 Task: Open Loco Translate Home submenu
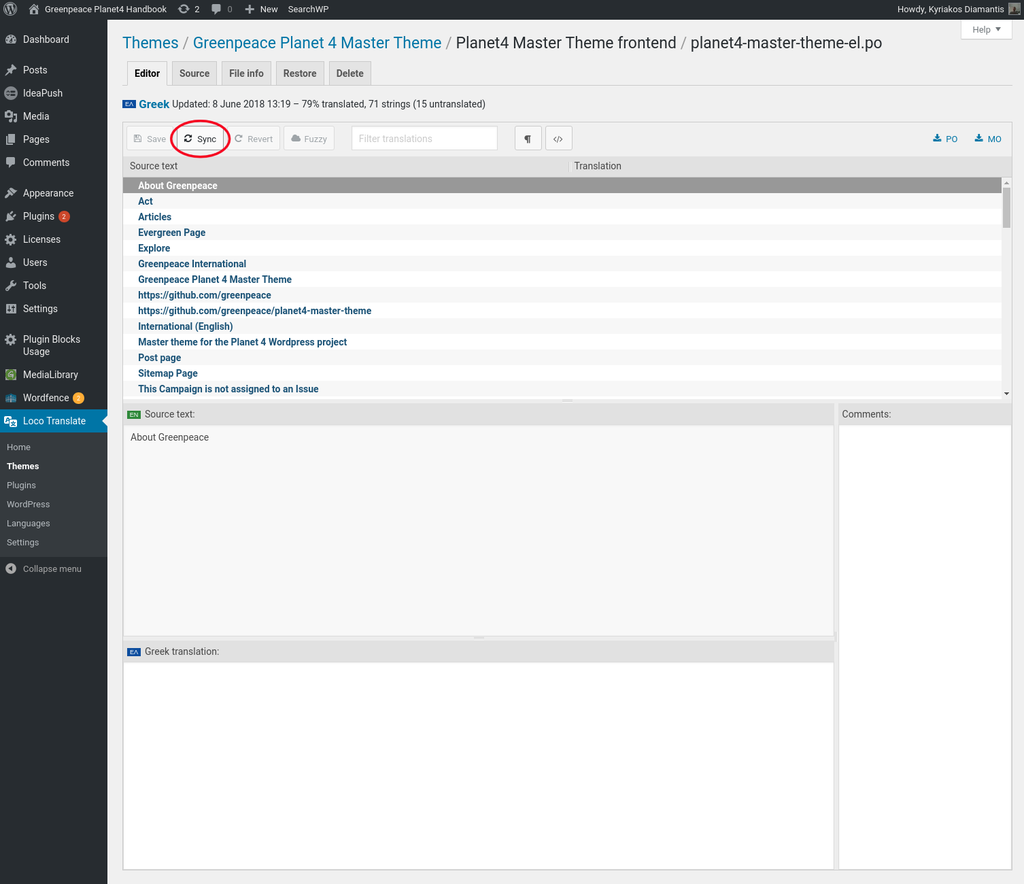coord(18,447)
